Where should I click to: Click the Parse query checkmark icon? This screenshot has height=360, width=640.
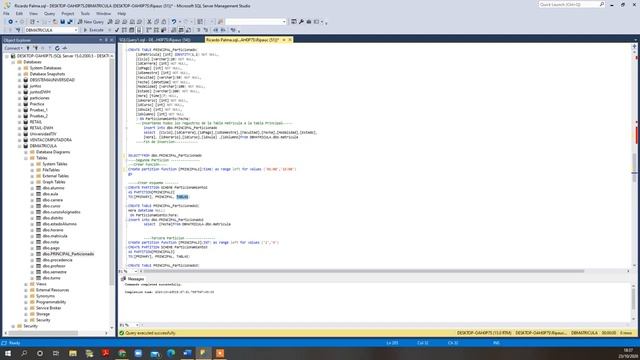click(x=117, y=30)
